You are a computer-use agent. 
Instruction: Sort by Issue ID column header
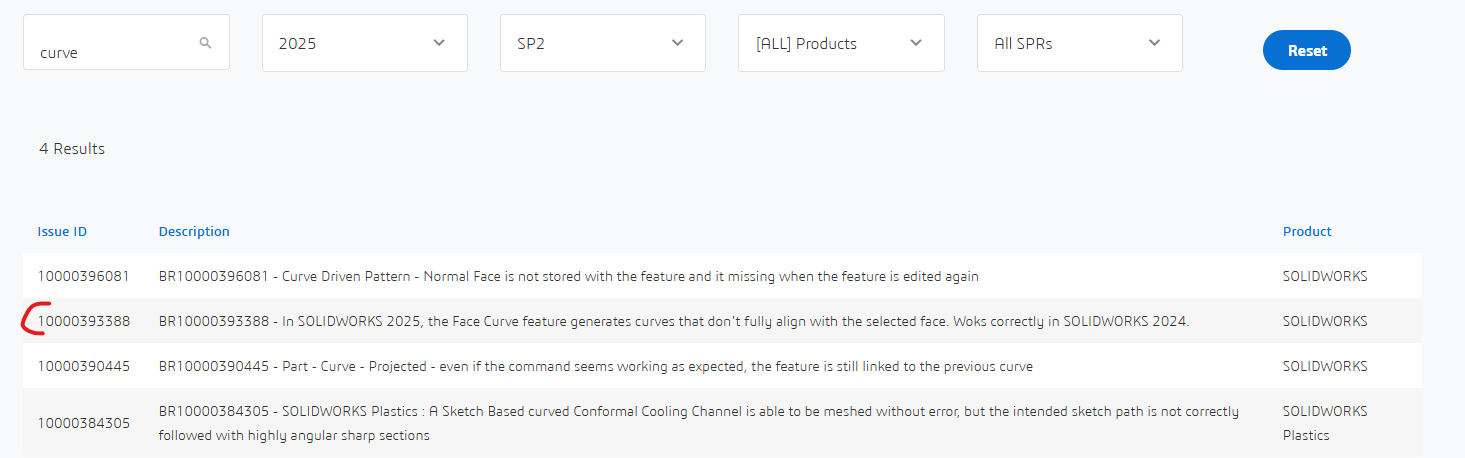pos(62,231)
